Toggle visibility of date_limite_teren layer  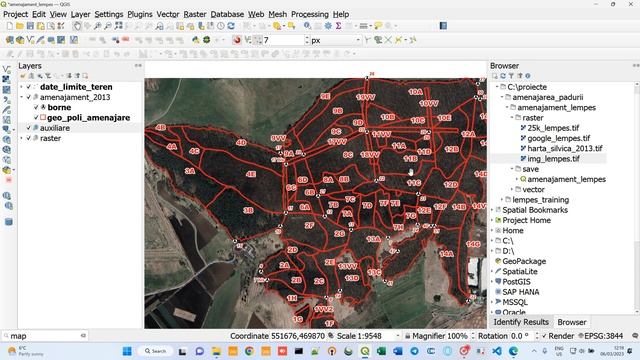click(29, 87)
